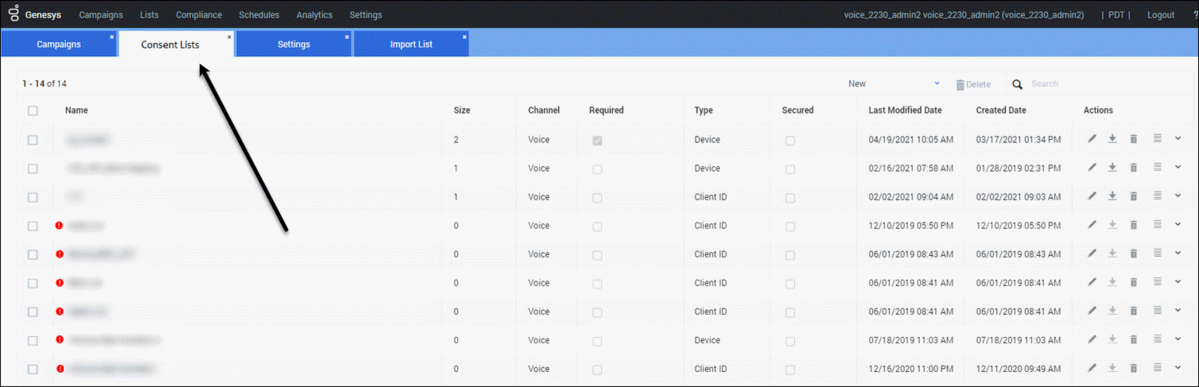Toggle Required checkbox in 03/17/2021 row
This screenshot has height=387, width=1199.
(x=597, y=141)
